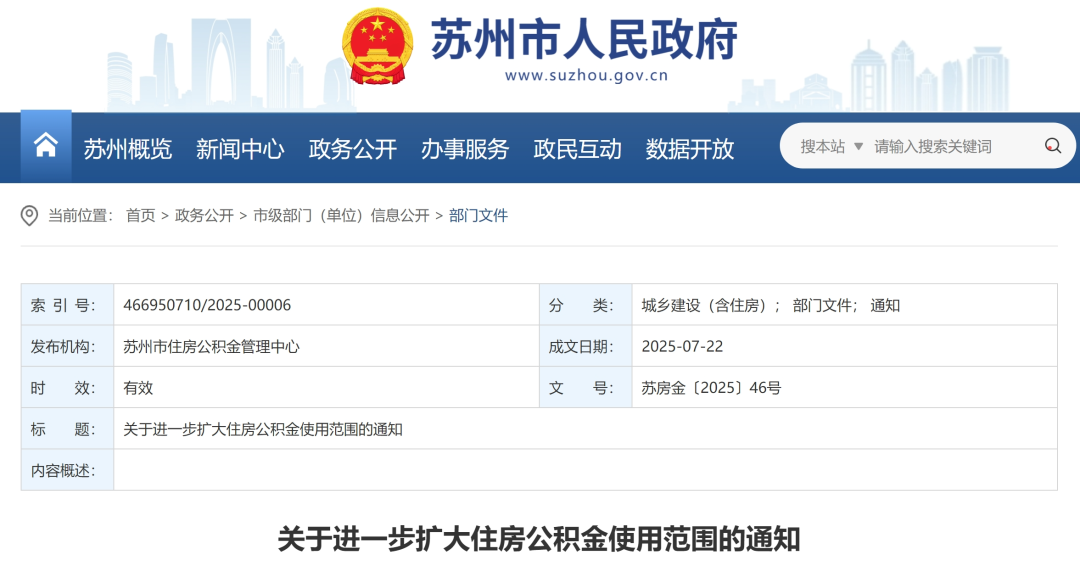Click the 成文日期 label cell
Viewport: 1080px width, 566px height.
click(x=585, y=346)
